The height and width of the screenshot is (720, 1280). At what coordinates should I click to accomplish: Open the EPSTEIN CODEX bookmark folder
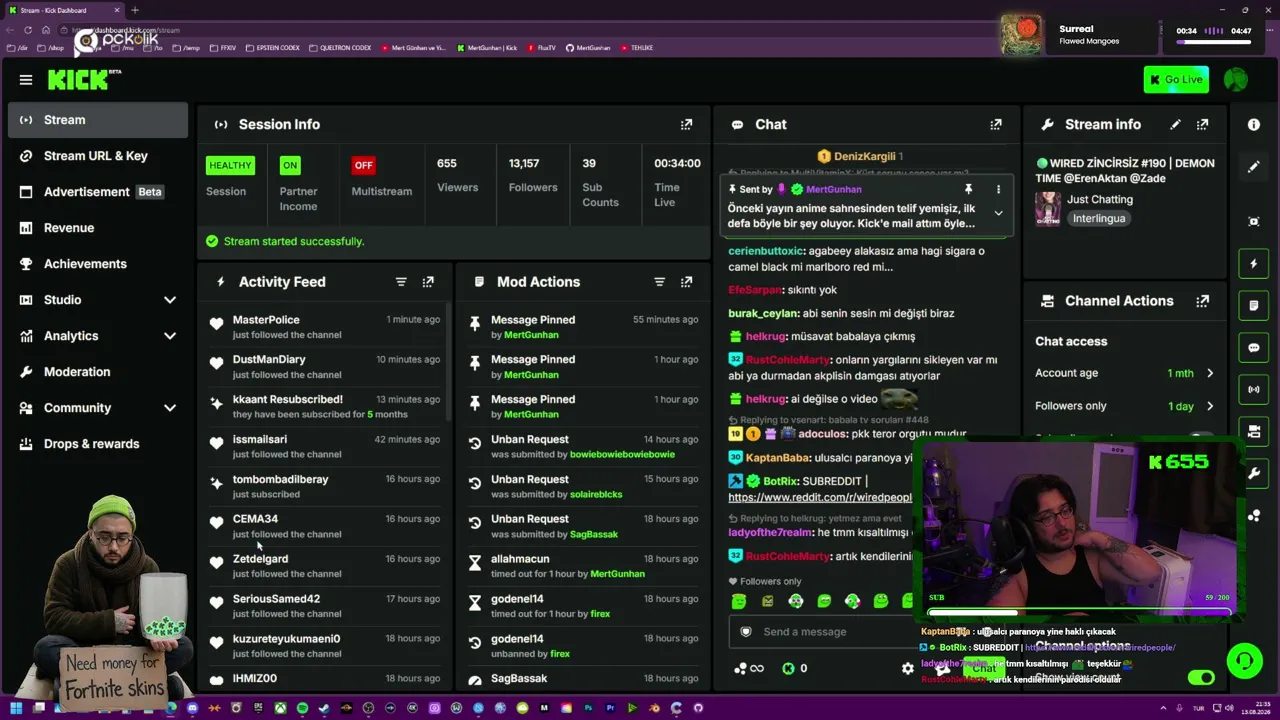271,48
